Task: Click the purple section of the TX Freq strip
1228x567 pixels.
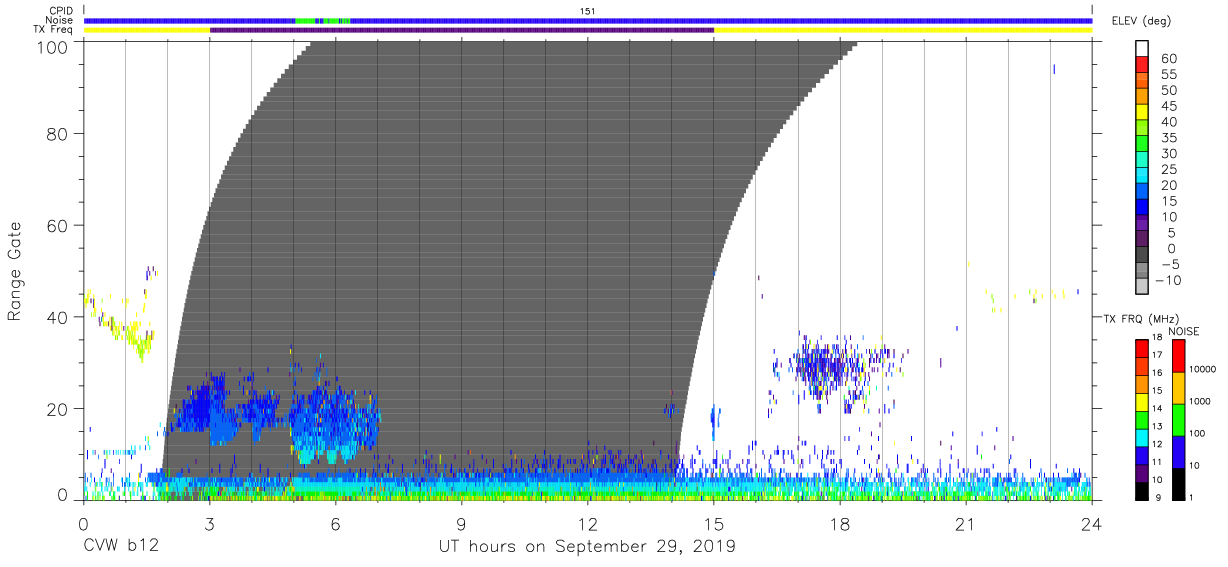Action: pyautogui.click(x=462, y=30)
